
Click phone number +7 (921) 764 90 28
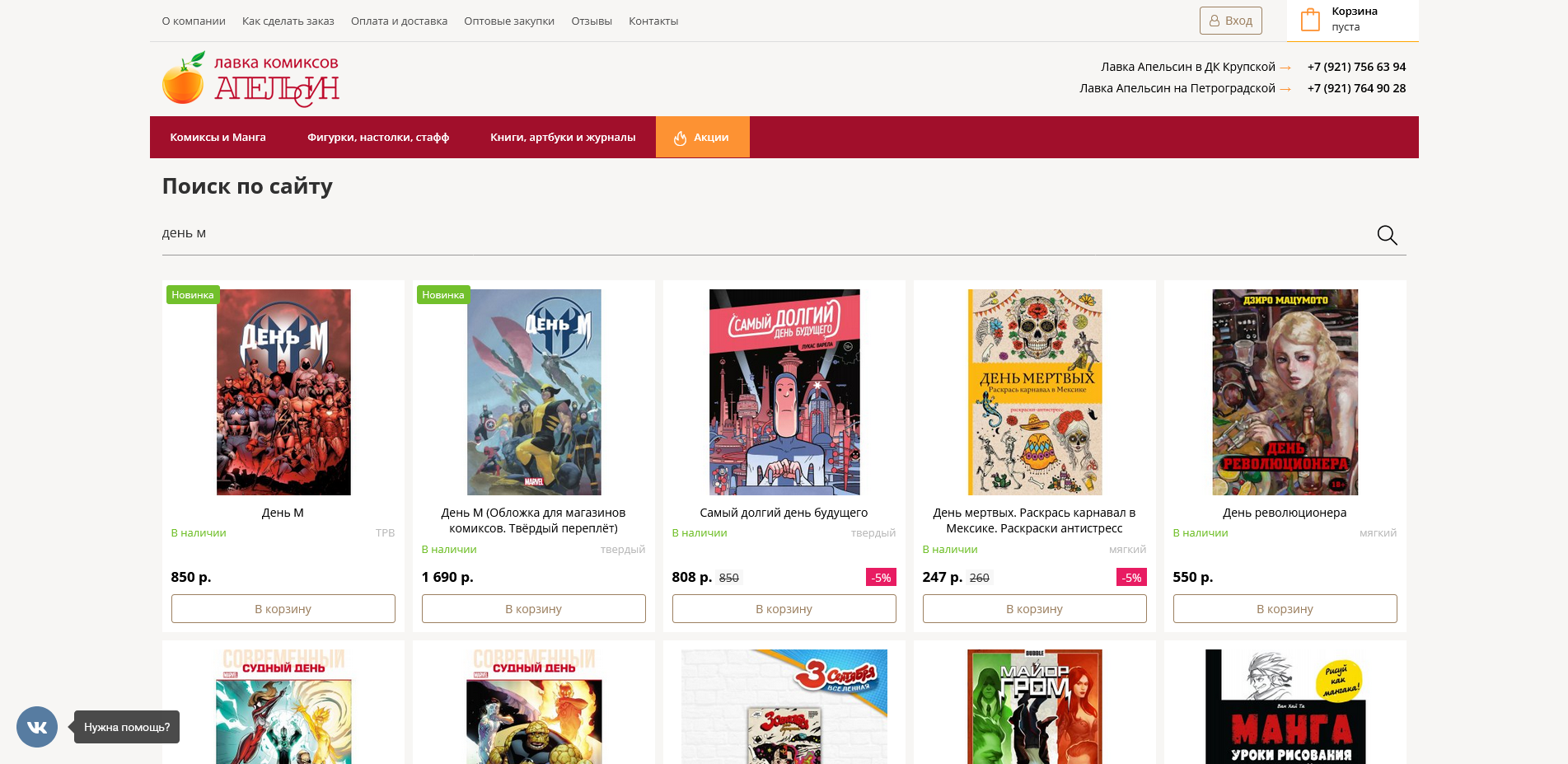(x=1356, y=88)
